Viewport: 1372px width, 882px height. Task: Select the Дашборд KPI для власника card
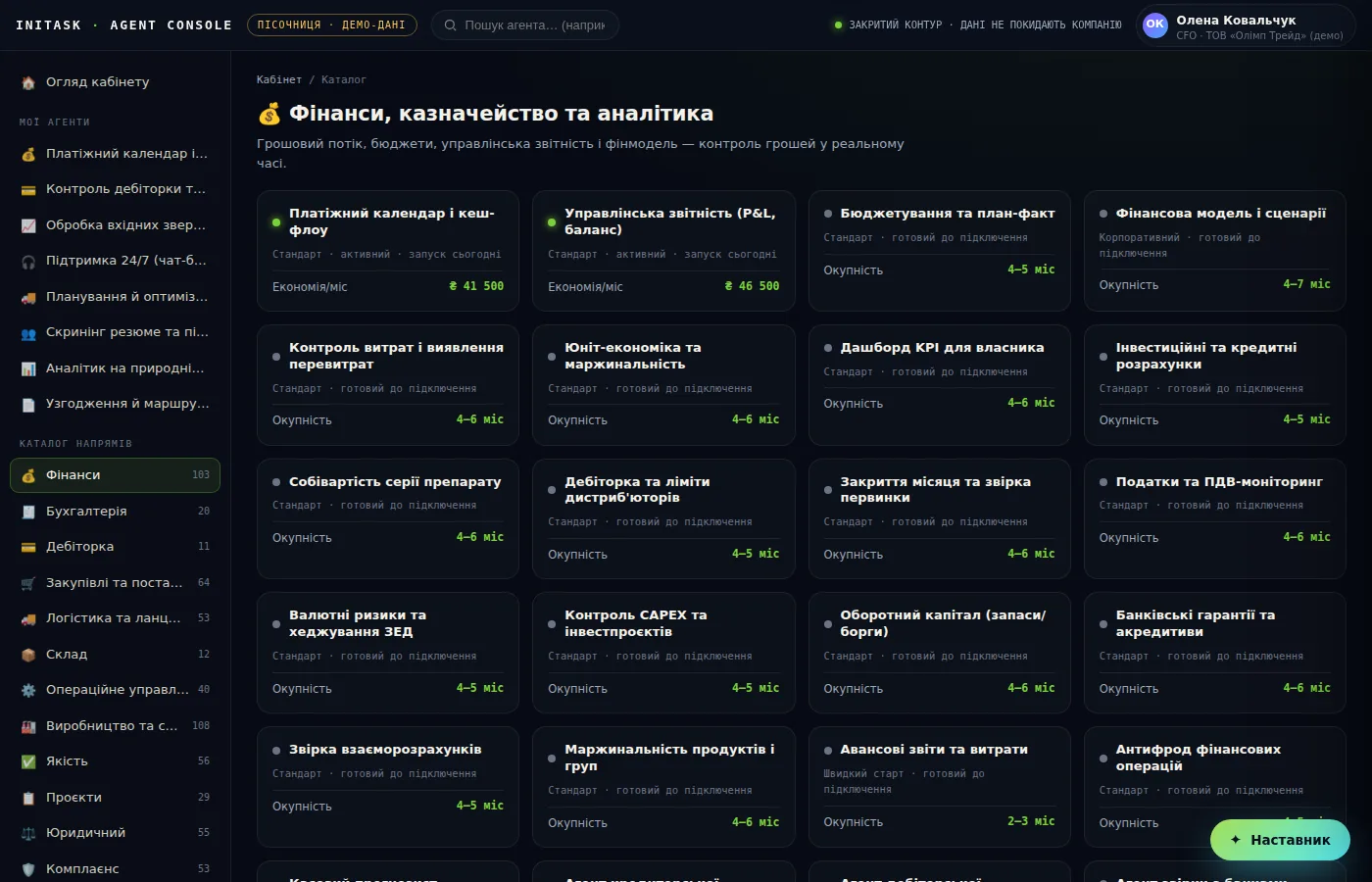point(939,385)
